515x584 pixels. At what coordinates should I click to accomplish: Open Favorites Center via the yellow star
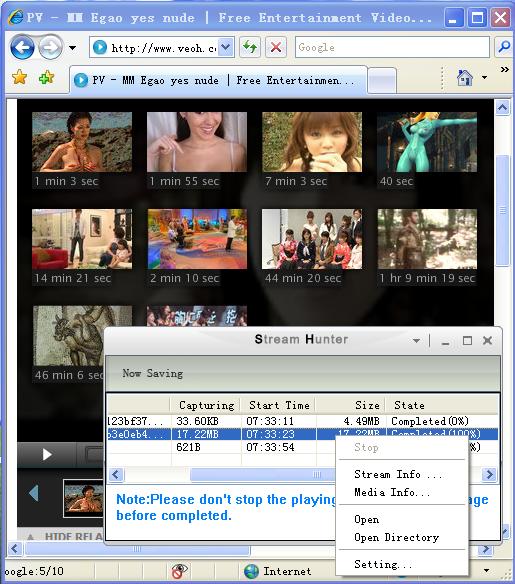19,77
